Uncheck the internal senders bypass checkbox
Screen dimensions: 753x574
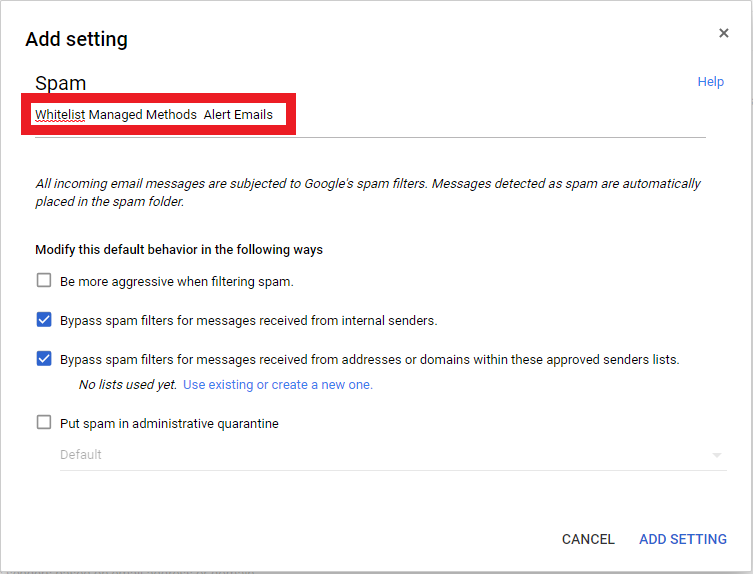coord(44,320)
